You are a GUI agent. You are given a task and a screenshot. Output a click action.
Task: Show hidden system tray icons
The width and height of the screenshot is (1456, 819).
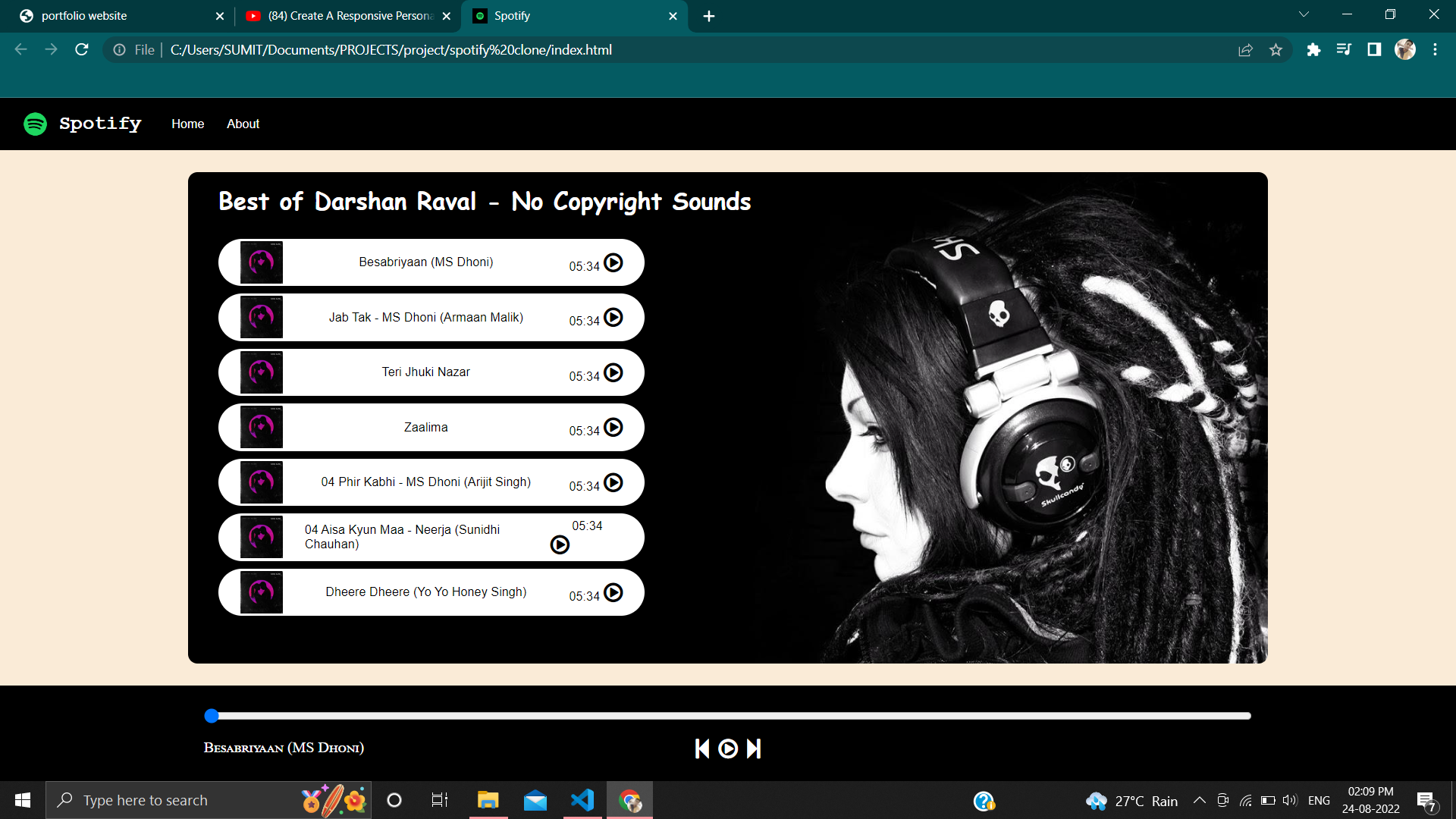click(1200, 800)
